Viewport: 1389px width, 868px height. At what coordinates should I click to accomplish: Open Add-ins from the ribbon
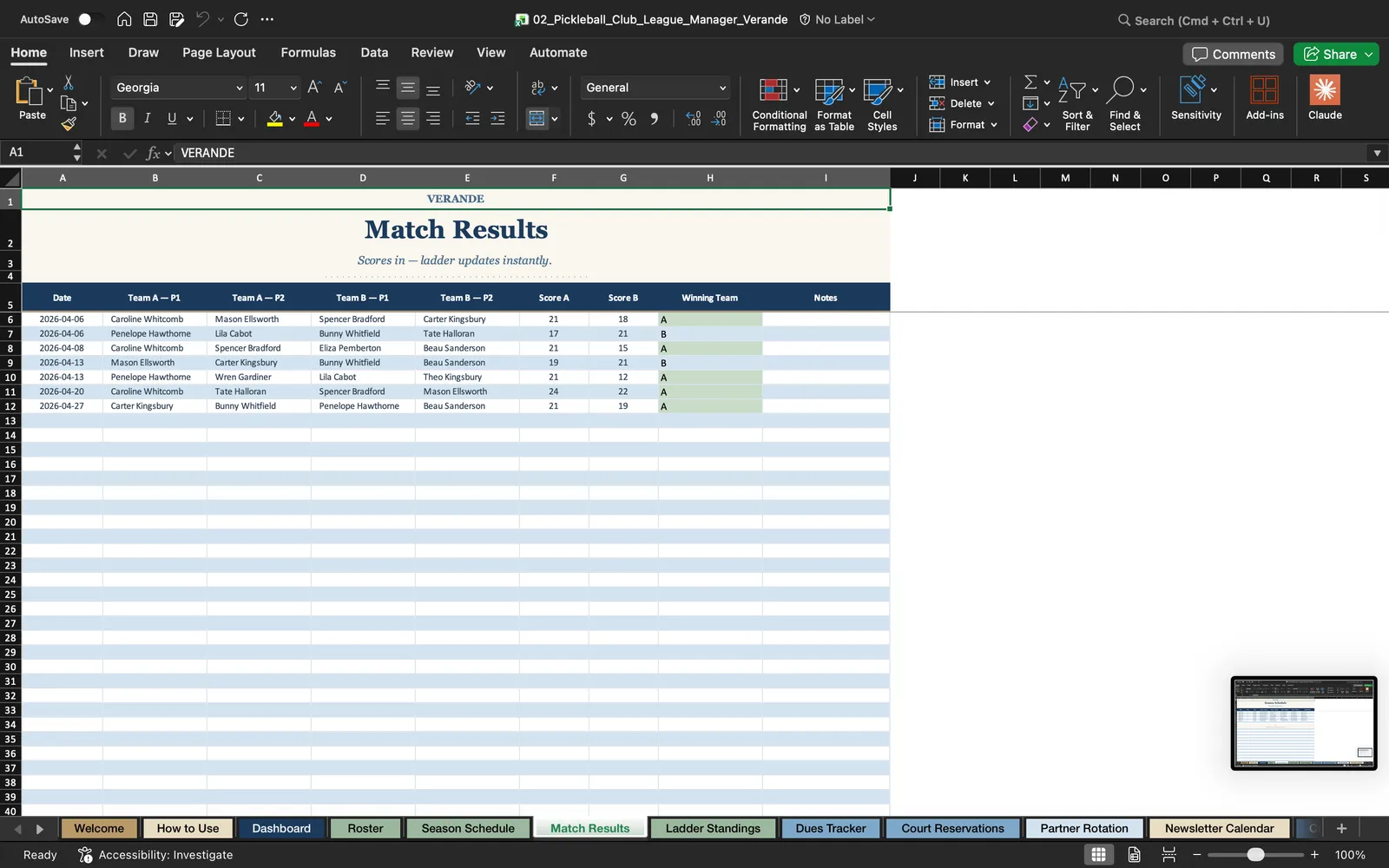point(1265,97)
